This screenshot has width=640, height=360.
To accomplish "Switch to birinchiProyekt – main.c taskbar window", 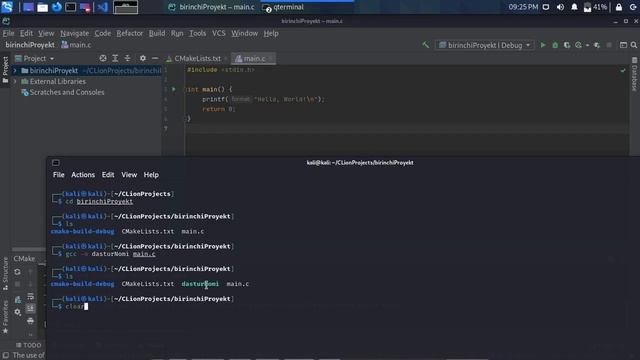I will coord(211,7).
